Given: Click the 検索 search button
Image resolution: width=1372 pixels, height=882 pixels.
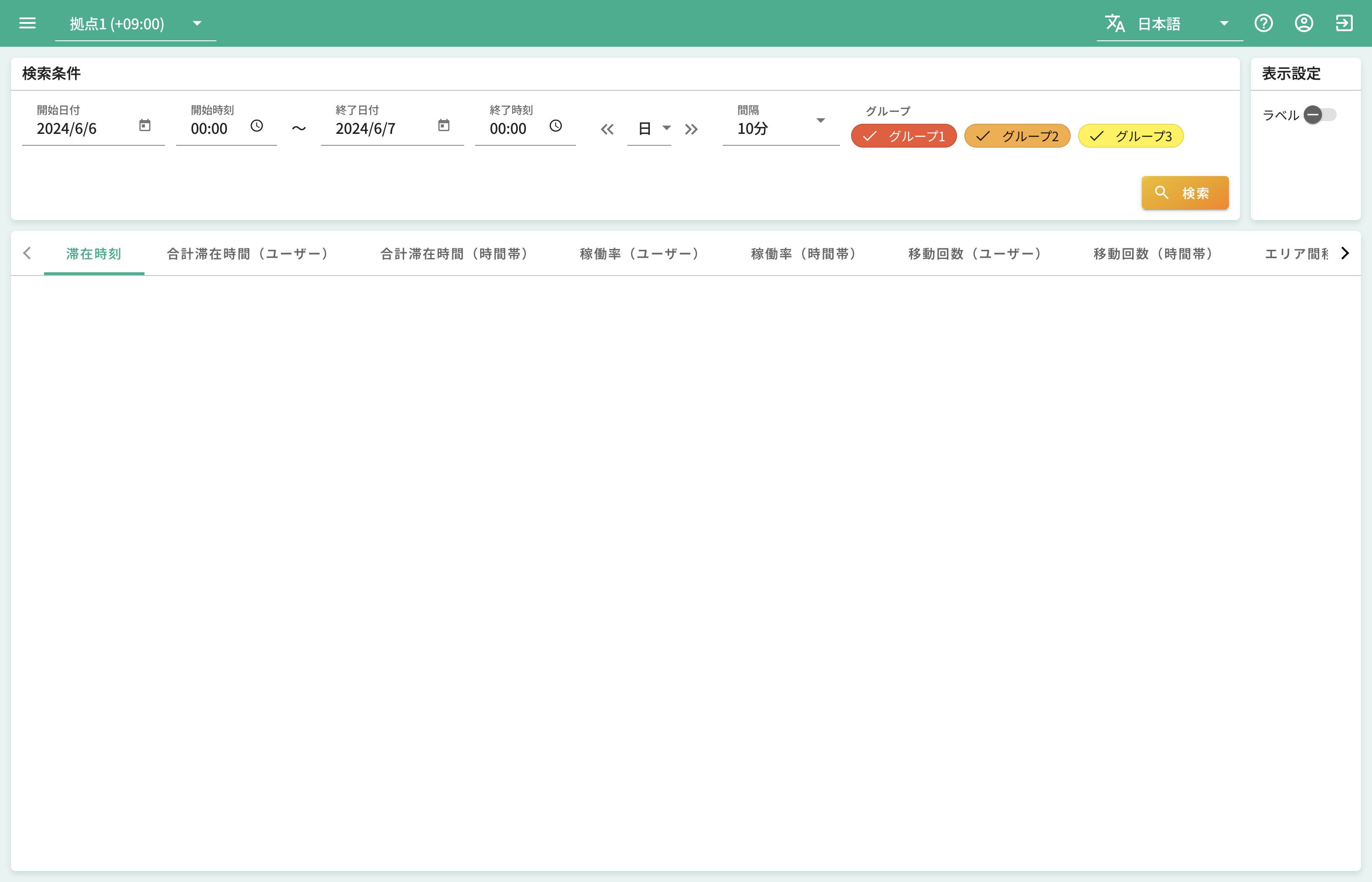Looking at the screenshot, I should point(1184,193).
